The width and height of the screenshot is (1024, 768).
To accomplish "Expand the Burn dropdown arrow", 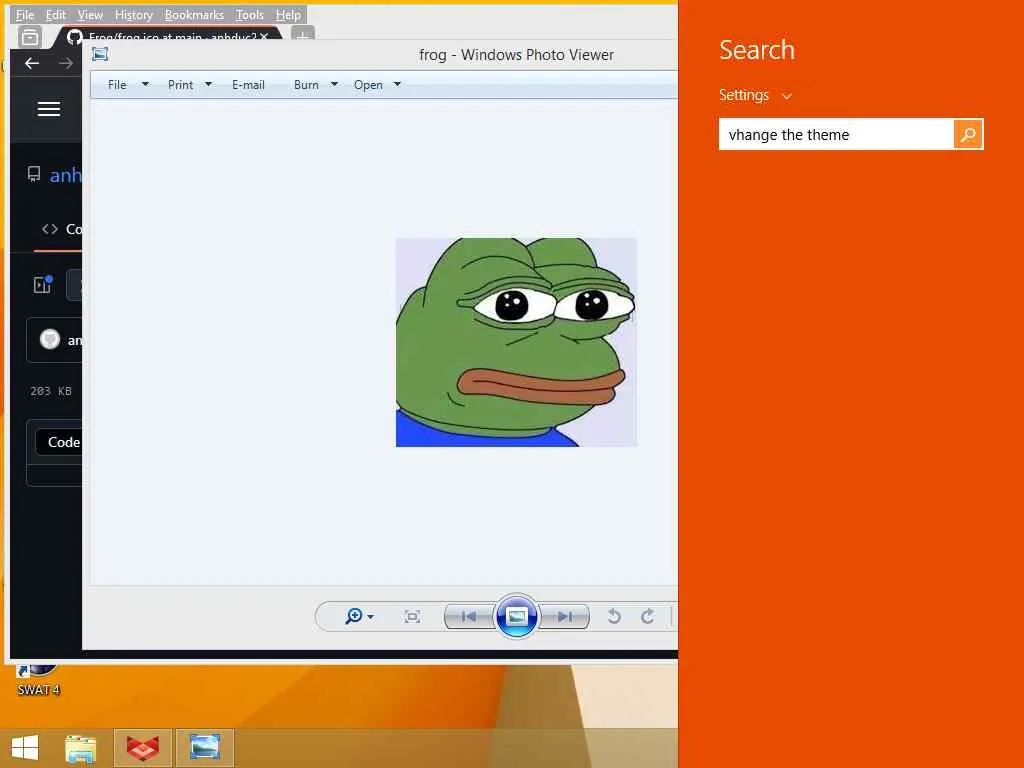I will (x=334, y=84).
